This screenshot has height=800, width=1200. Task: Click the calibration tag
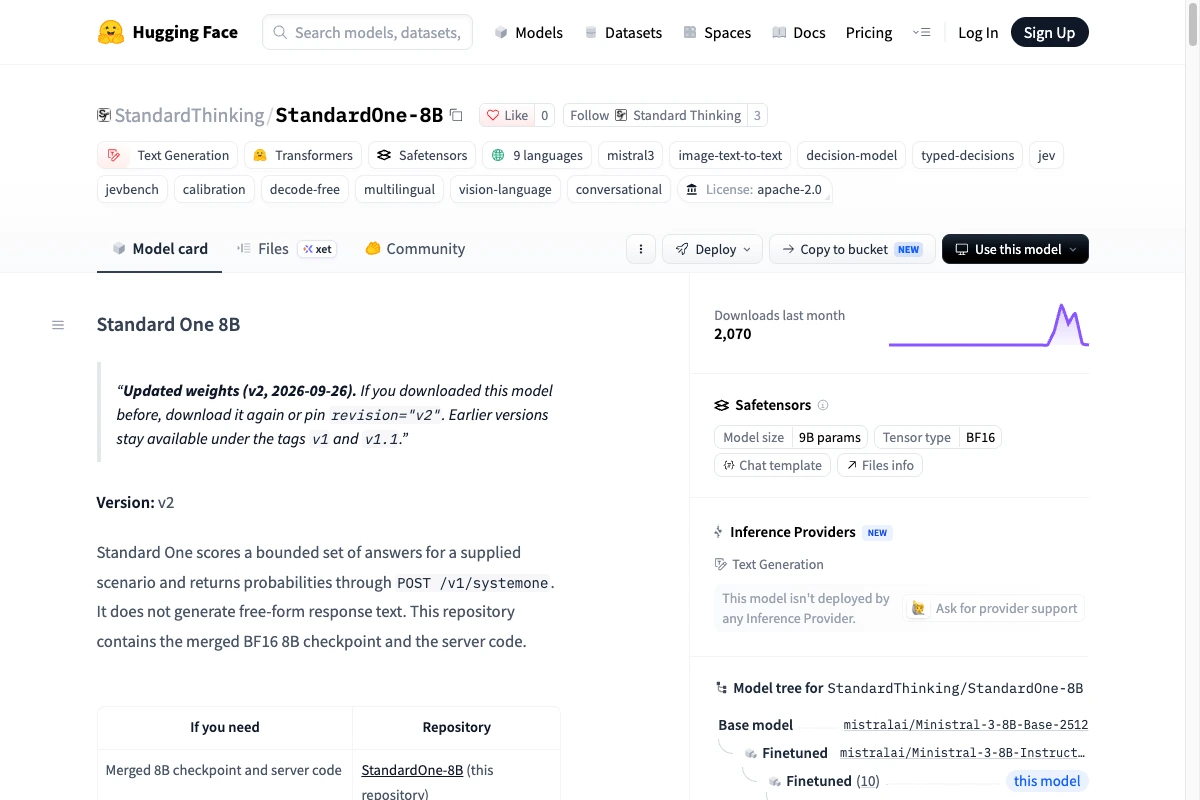pyautogui.click(x=214, y=189)
